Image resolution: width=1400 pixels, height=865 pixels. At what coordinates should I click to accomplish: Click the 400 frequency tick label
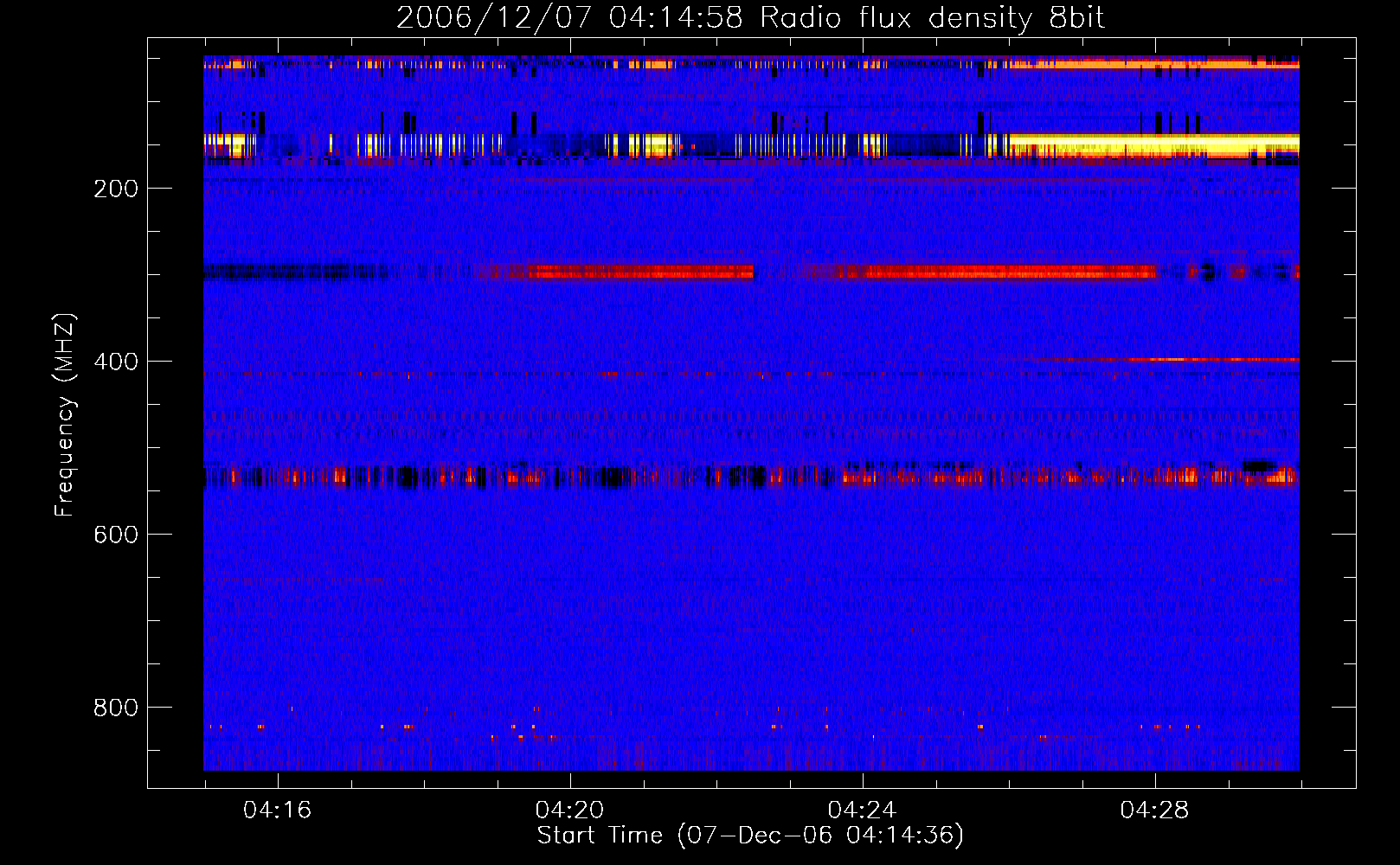(x=116, y=362)
